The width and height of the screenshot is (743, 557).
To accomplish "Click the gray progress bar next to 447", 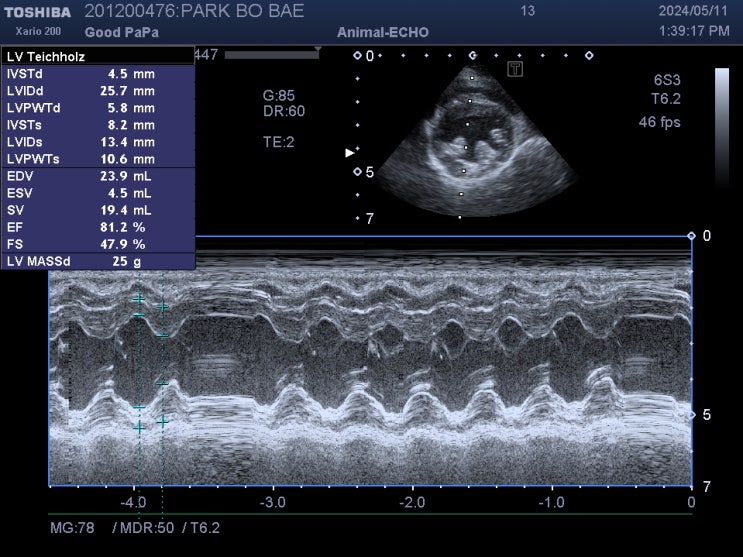I will tap(272, 55).
